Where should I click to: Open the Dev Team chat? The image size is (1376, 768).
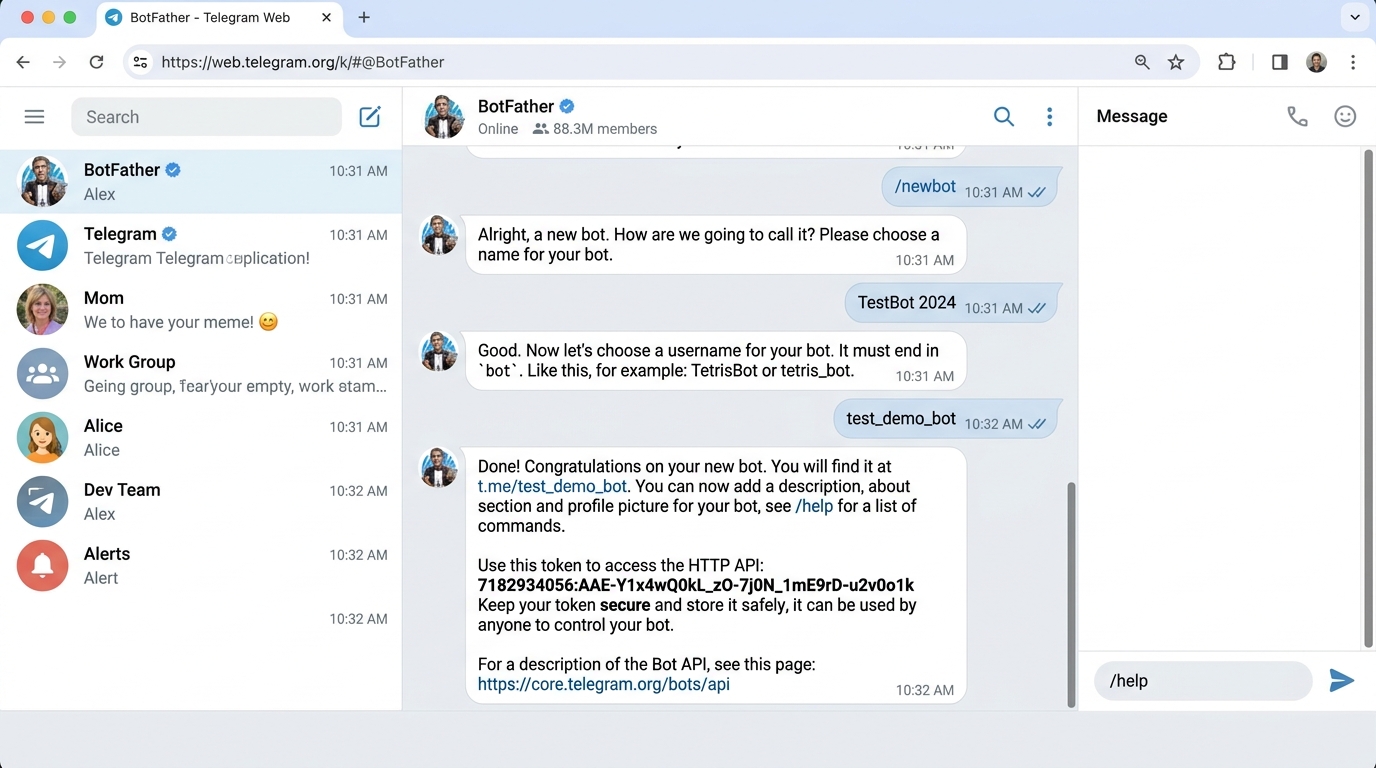tap(200, 501)
